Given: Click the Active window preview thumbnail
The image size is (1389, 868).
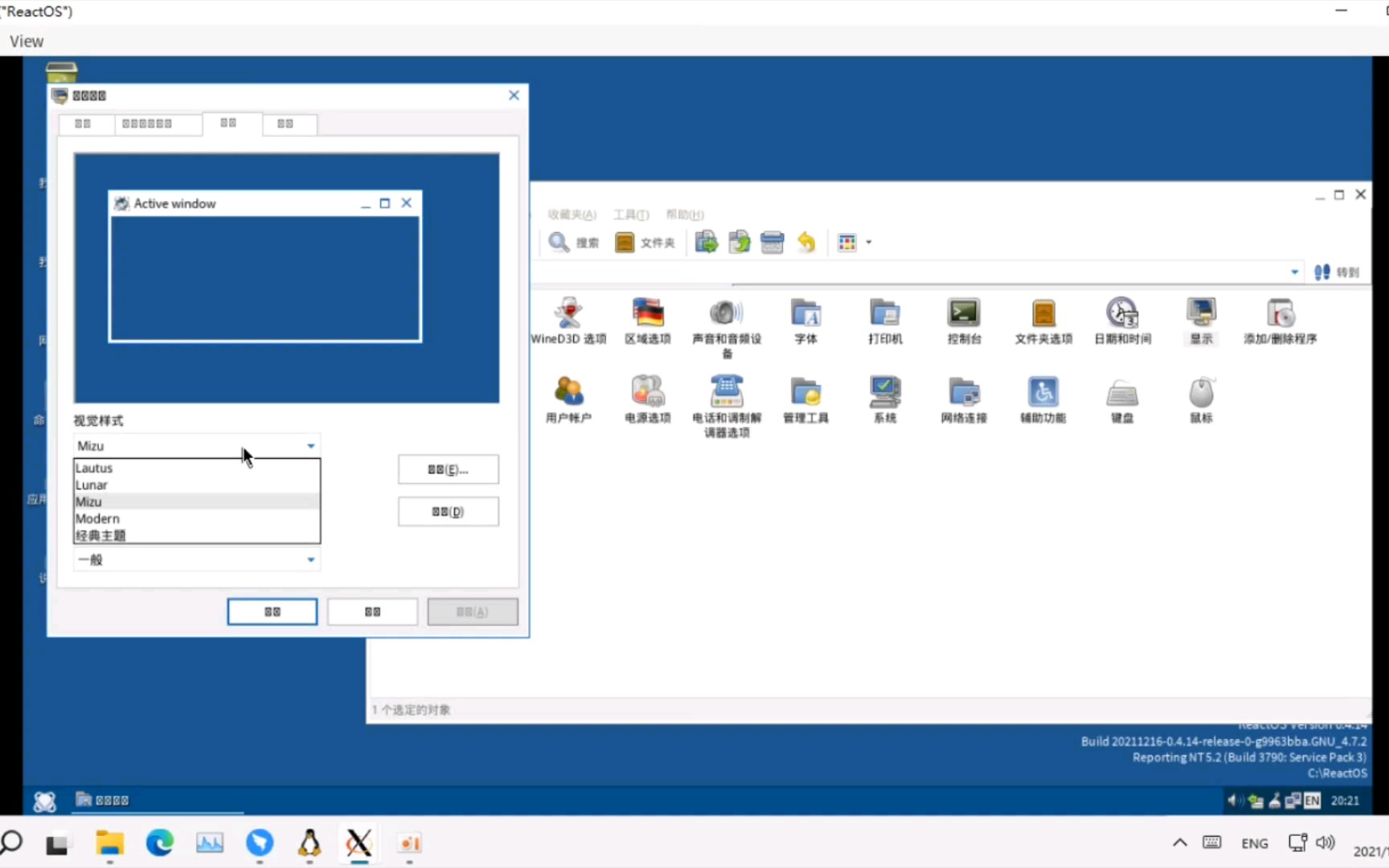Looking at the screenshot, I should coord(264,266).
